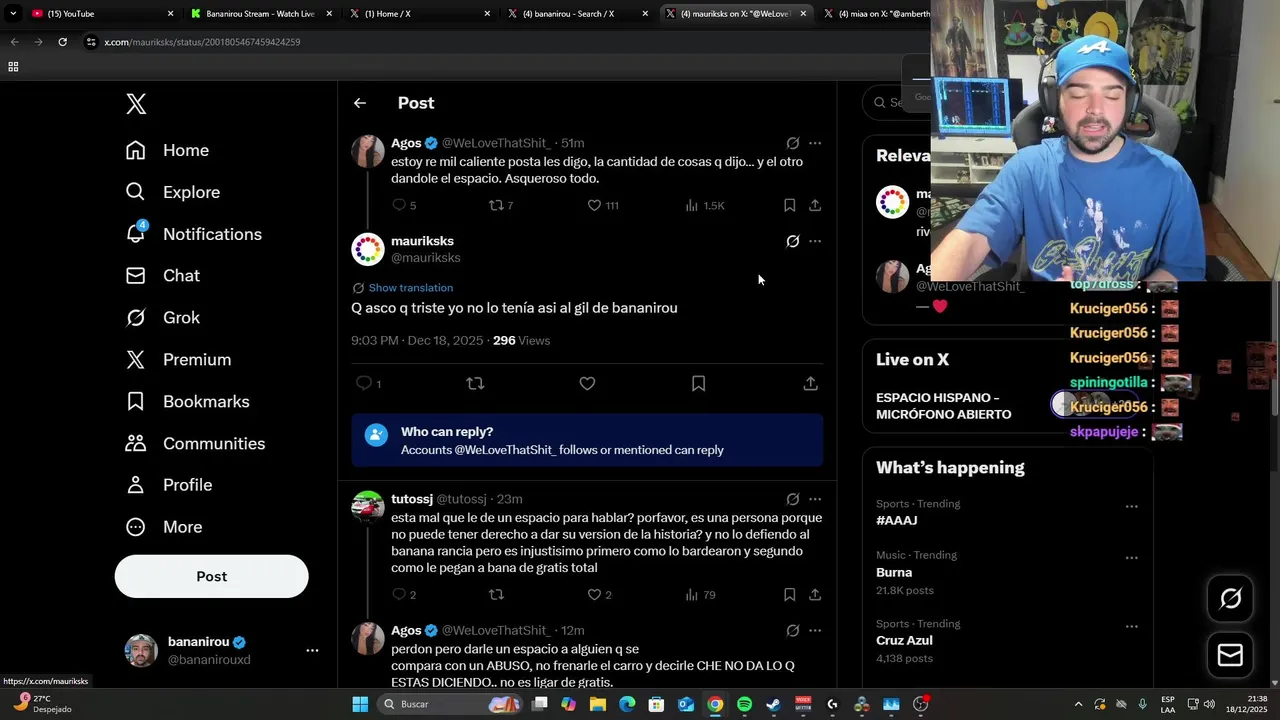Viewport: 1280px width, 720px height.
Task: Open Explore in the X sidebar
Action: pyautogui.click(x=172, y=192)
